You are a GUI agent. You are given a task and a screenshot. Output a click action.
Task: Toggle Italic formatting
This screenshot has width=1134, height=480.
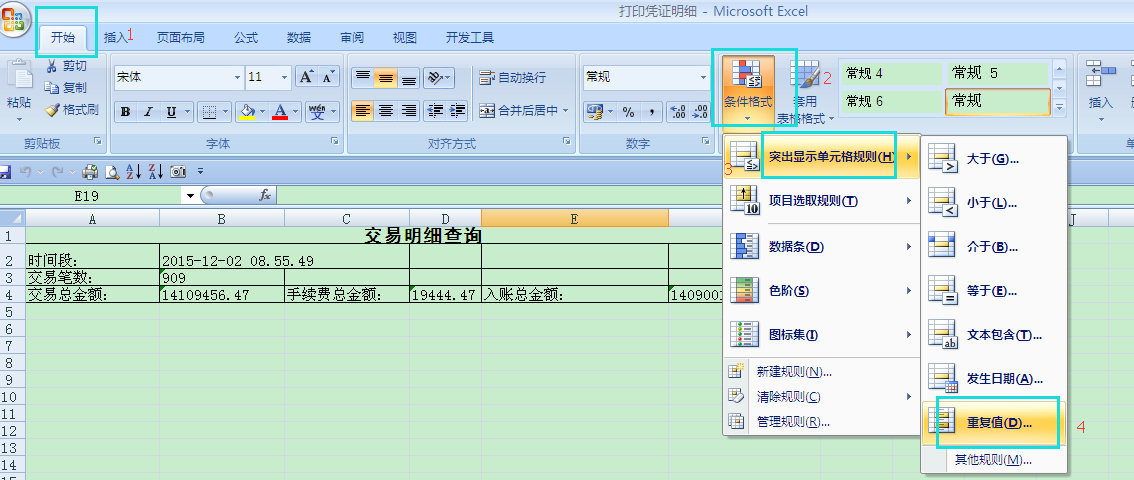[148, 111]
